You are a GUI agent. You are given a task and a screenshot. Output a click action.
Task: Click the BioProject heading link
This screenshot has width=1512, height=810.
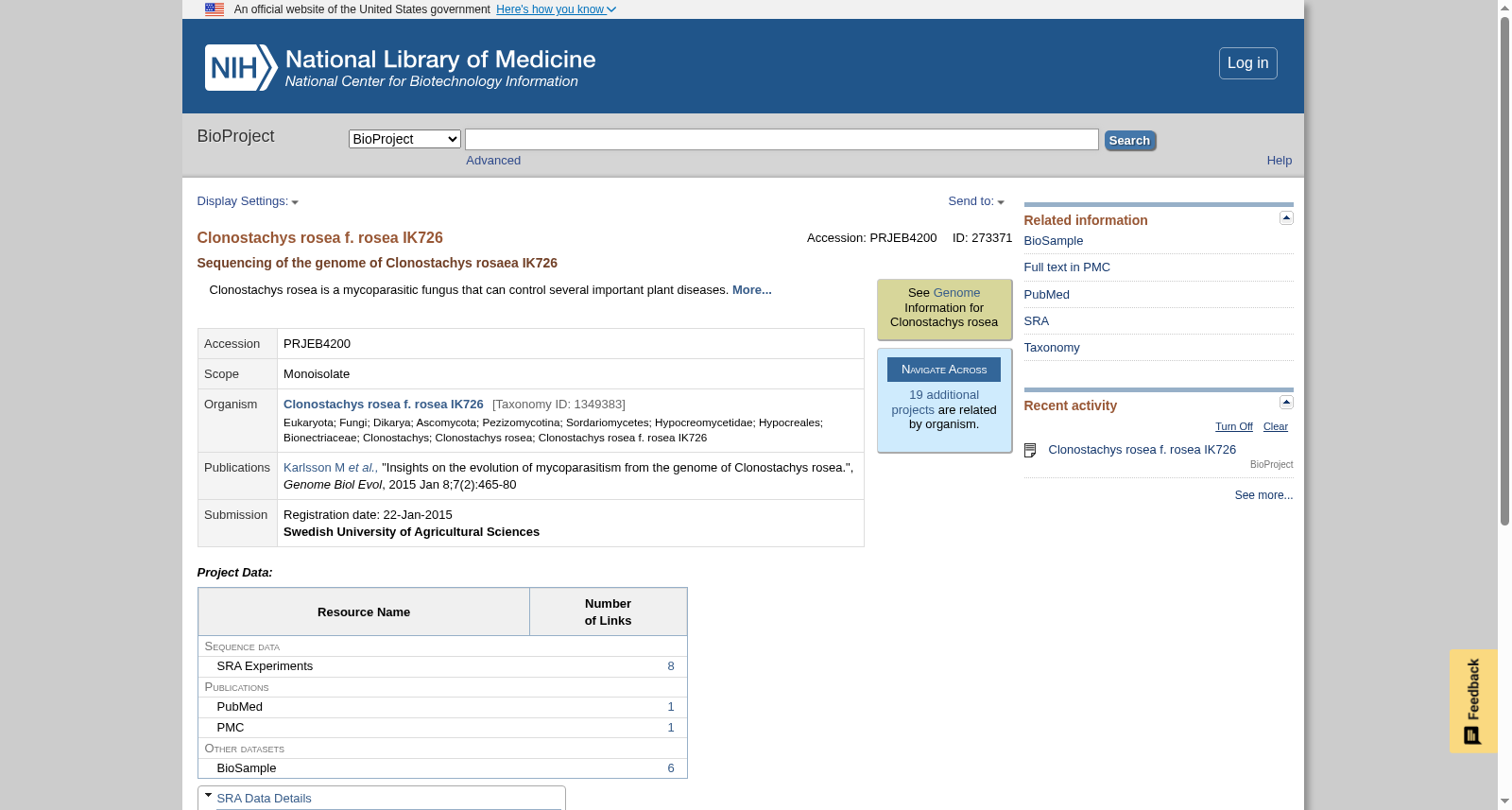click(x=235, y=136)
